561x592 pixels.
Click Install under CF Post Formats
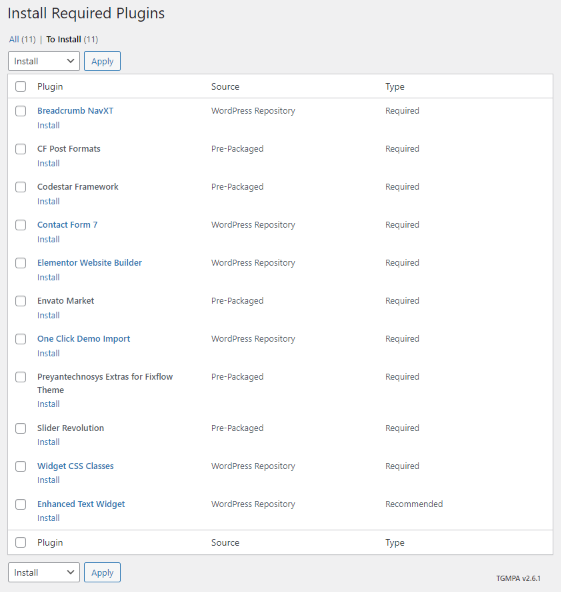(x=48, y=163)
